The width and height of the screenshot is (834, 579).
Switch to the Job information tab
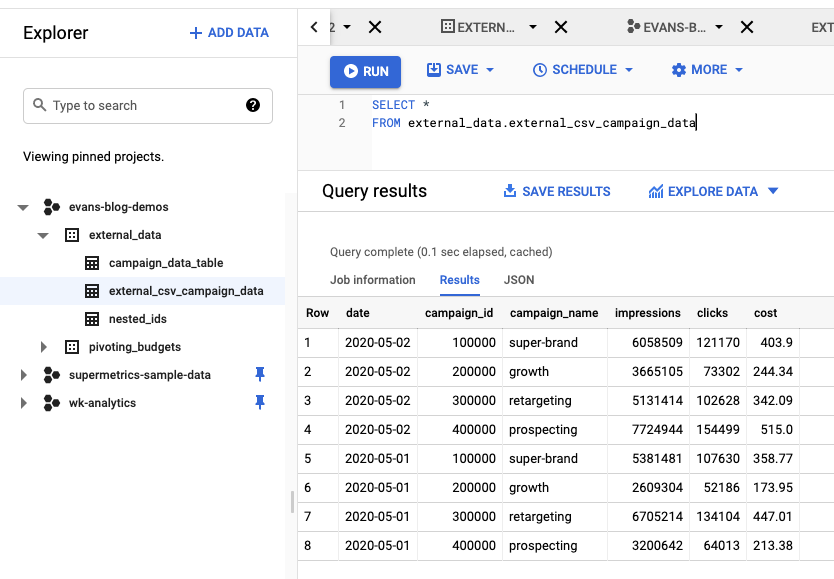[x=372, y=280]
